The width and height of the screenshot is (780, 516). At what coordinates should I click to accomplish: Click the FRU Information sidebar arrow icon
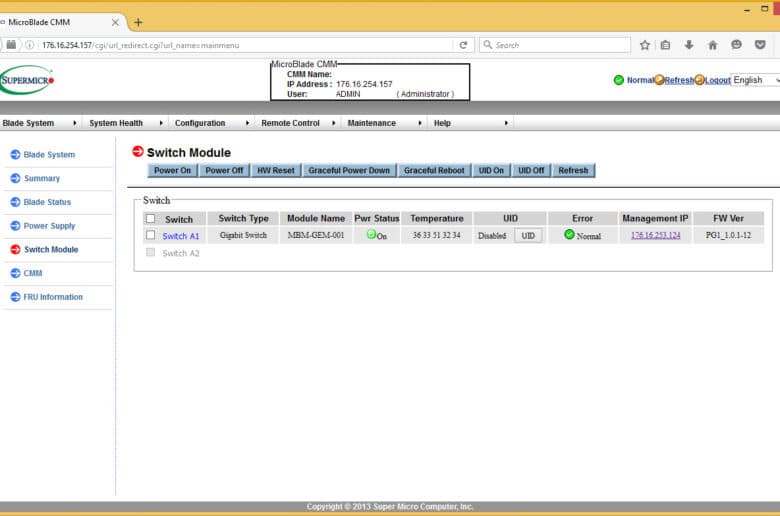pyautogui.click(x=15, y=297)
